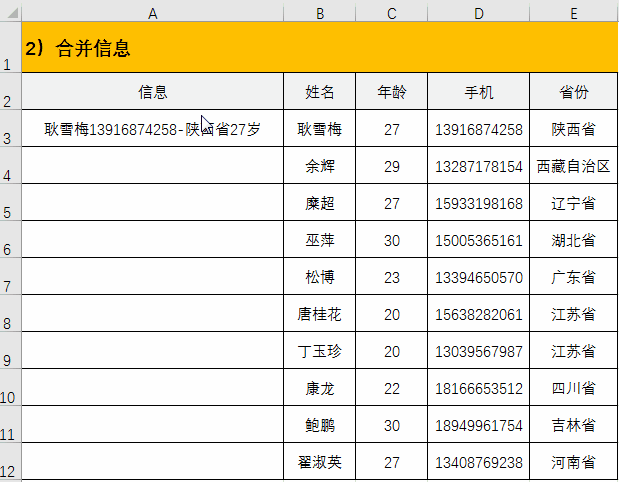The width and height of the screenshot is (619, 482).
Task: Click the '姓名' header cell
Action: 319,91
